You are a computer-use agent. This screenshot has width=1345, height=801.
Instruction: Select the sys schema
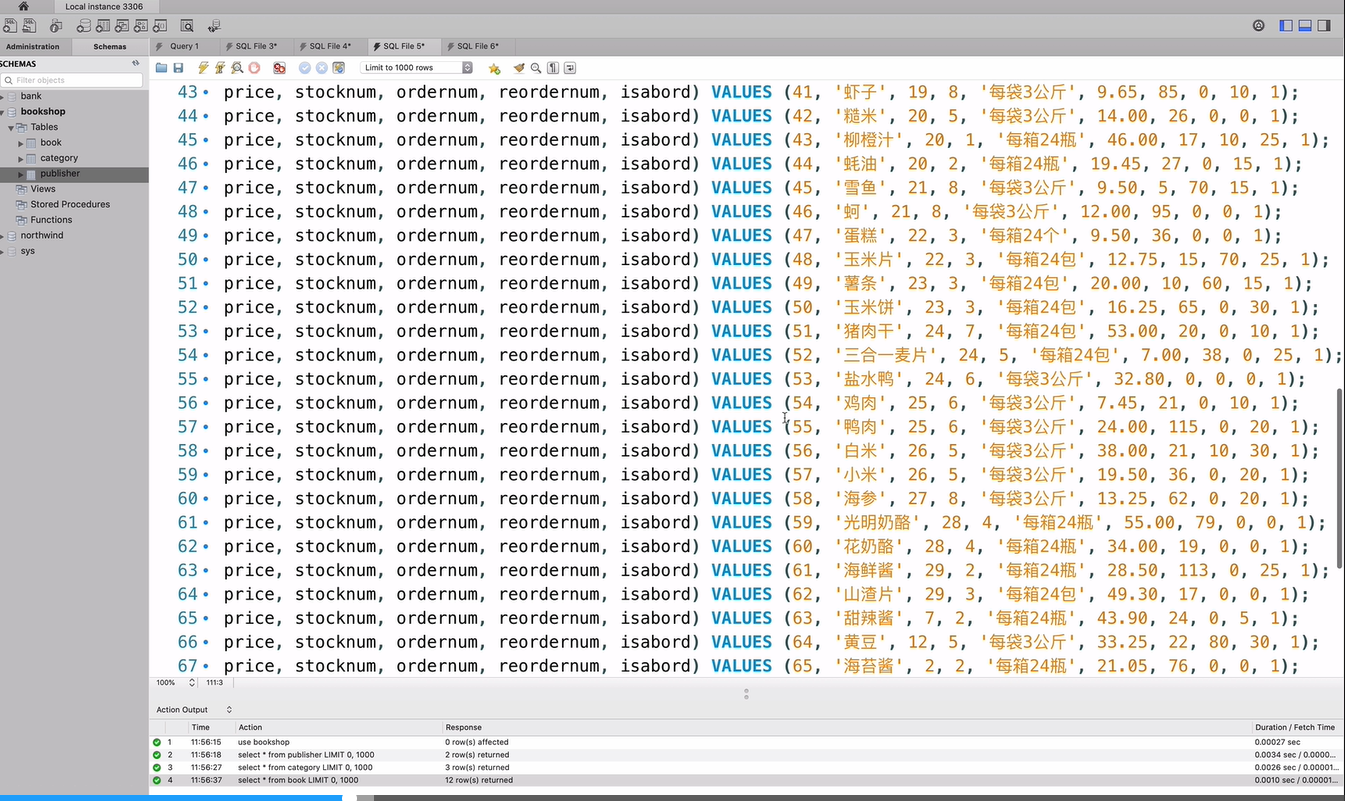point(28,251)
